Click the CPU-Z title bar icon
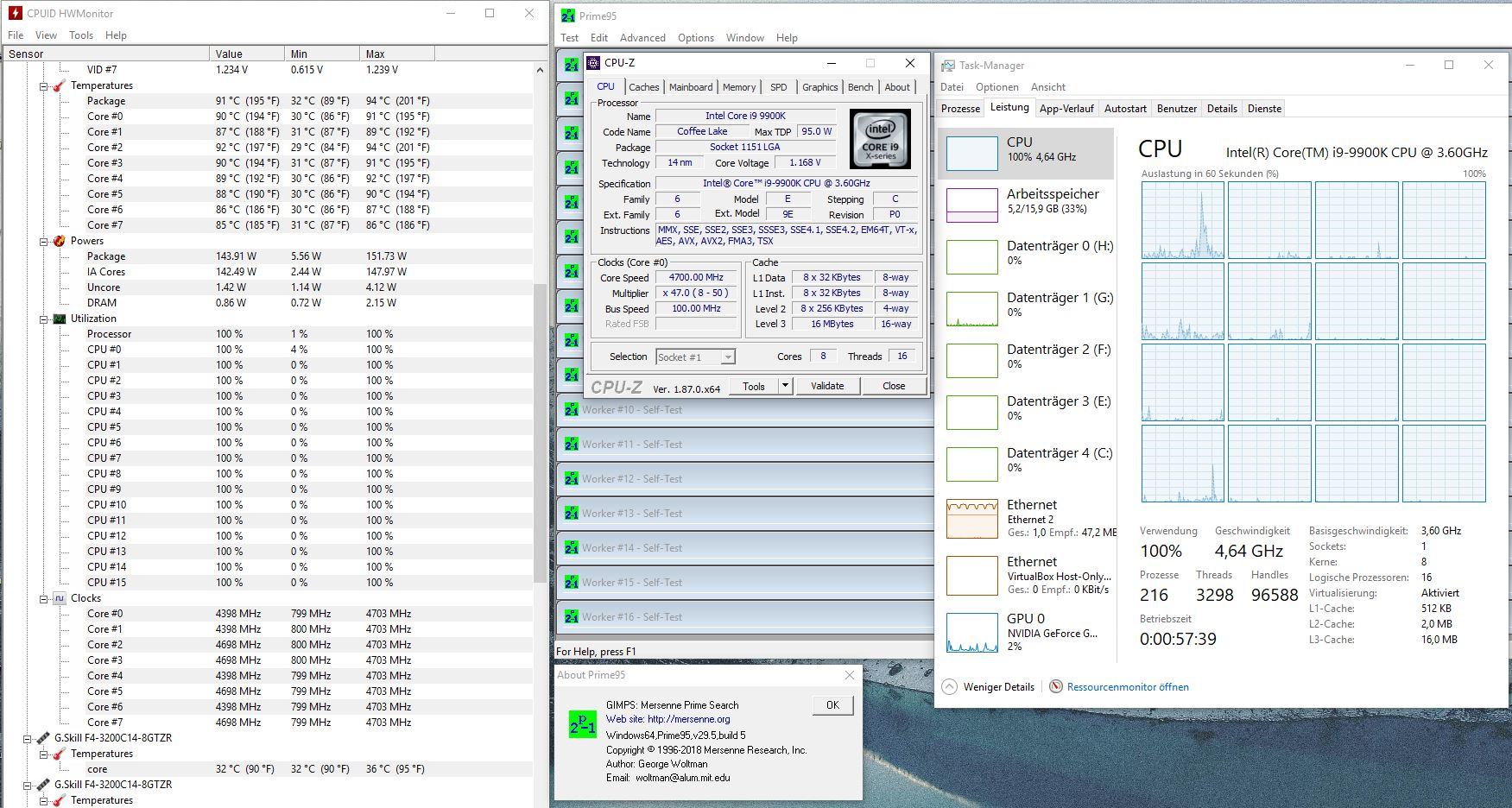The image size is (1512, 808). pos(594,63)
